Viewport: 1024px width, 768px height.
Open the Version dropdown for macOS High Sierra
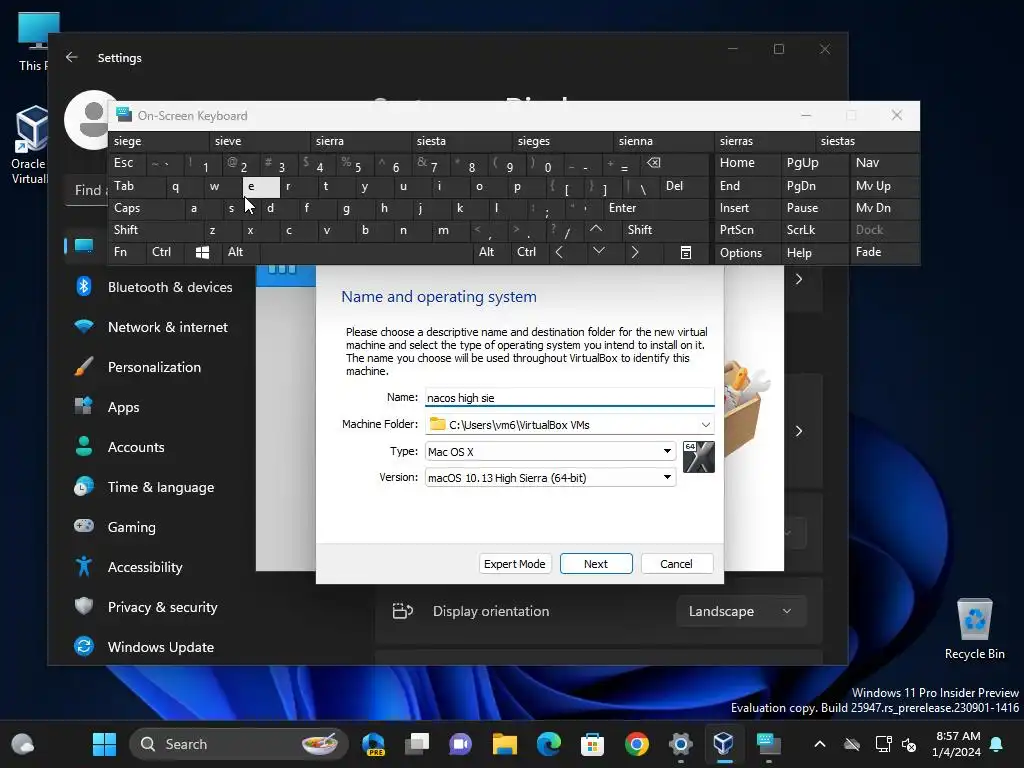[x=550, y=477]
